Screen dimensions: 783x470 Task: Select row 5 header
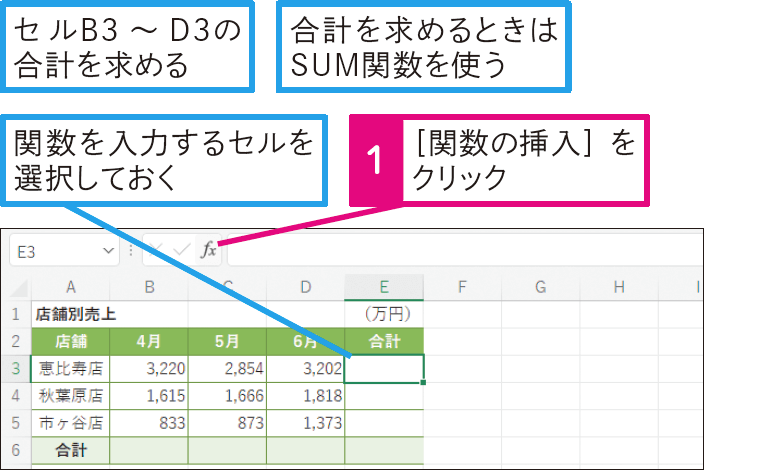[x=16, y=423]
